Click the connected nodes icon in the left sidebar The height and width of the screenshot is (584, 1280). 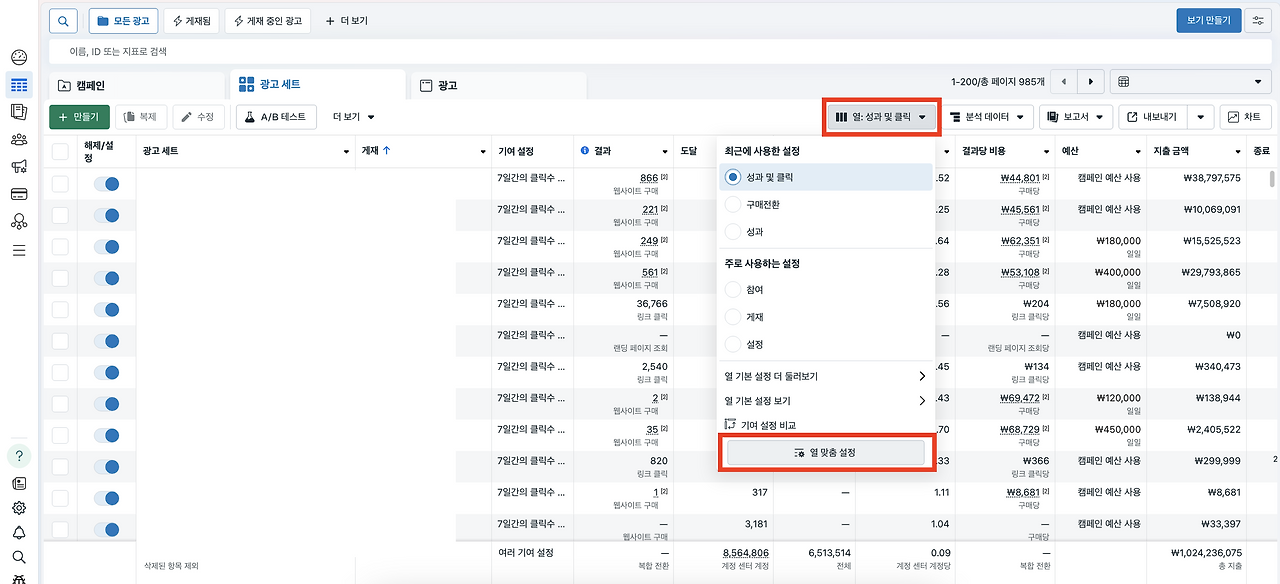pos(19,221)
